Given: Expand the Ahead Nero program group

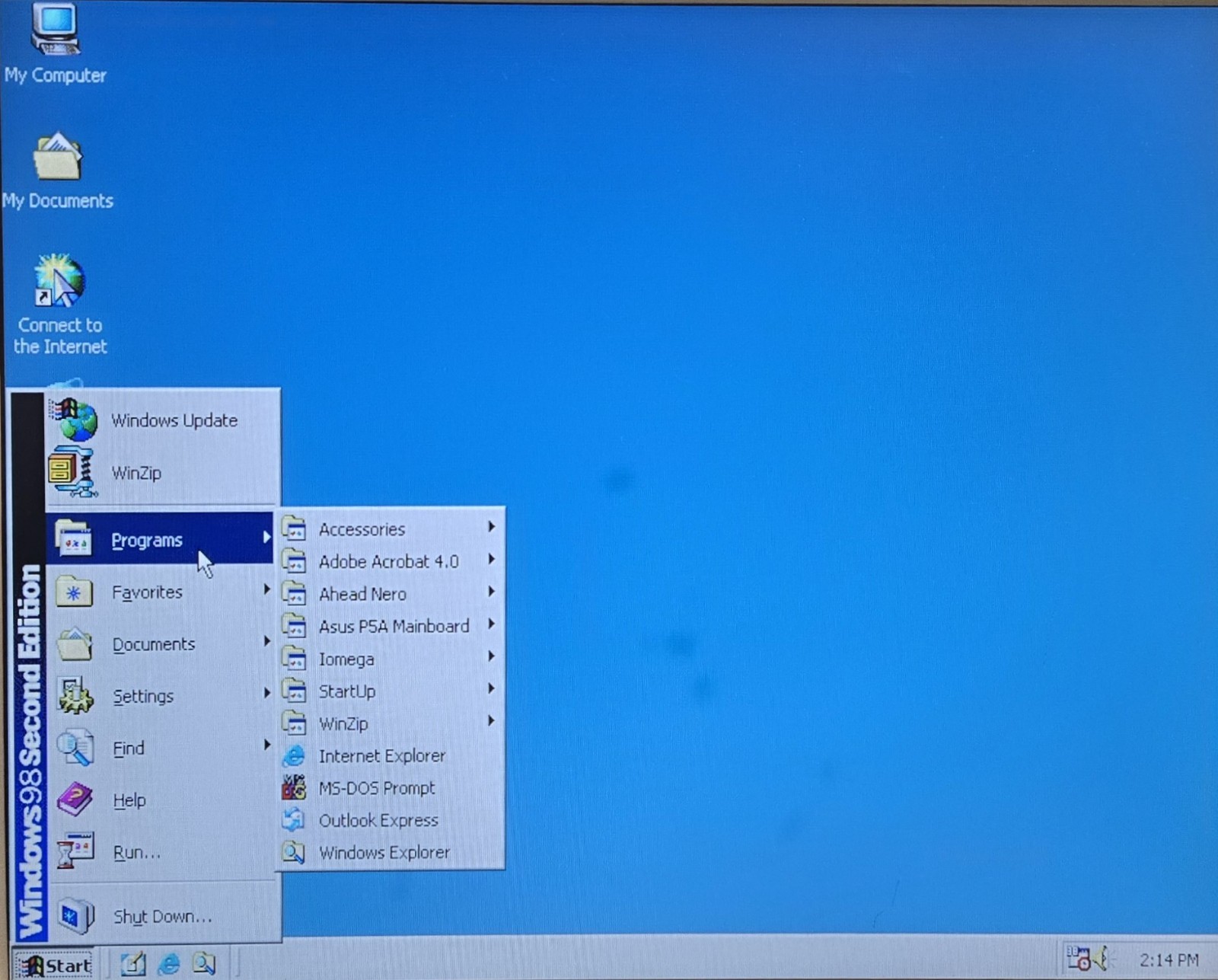Looking at the screenshot, I should (x=389, y=593).
